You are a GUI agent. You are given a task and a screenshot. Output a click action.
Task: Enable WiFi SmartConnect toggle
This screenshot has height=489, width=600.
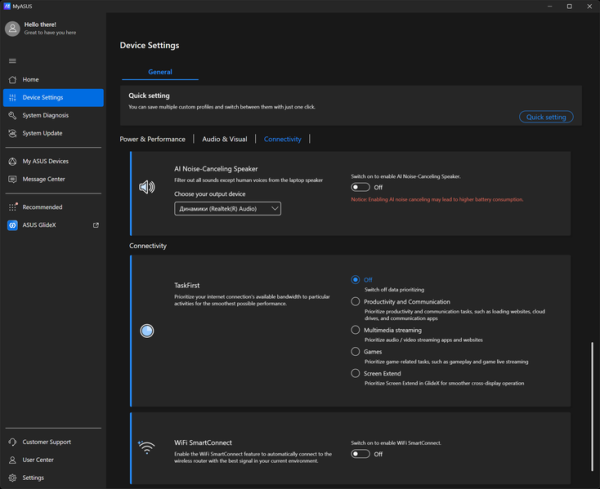(x=360, y=454)
